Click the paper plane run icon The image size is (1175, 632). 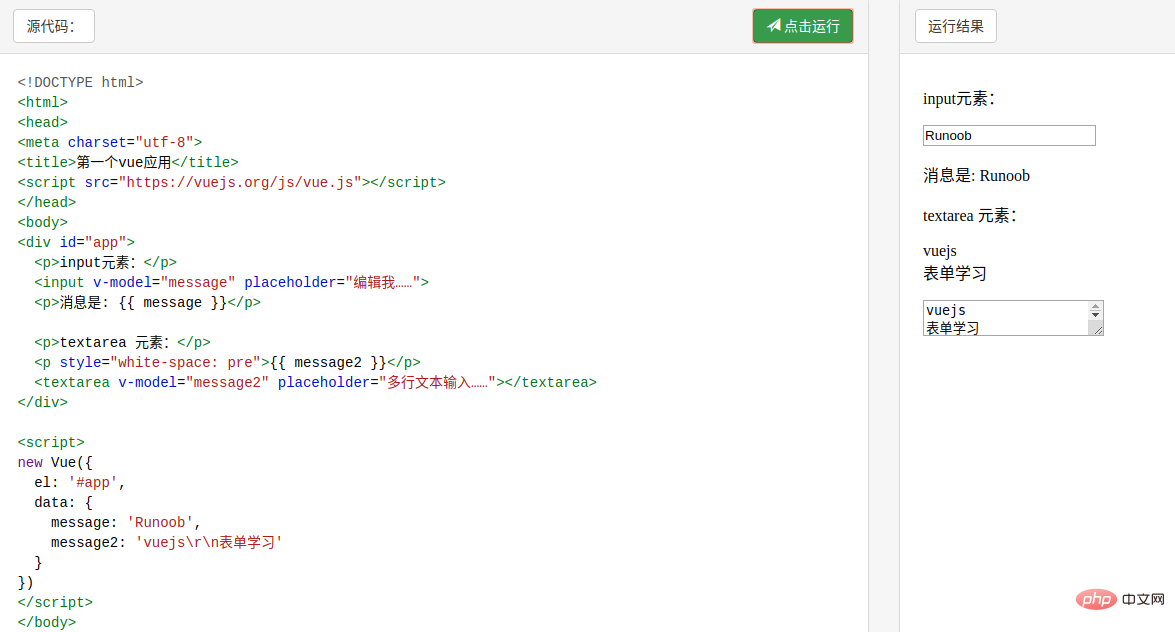[773, 26]
